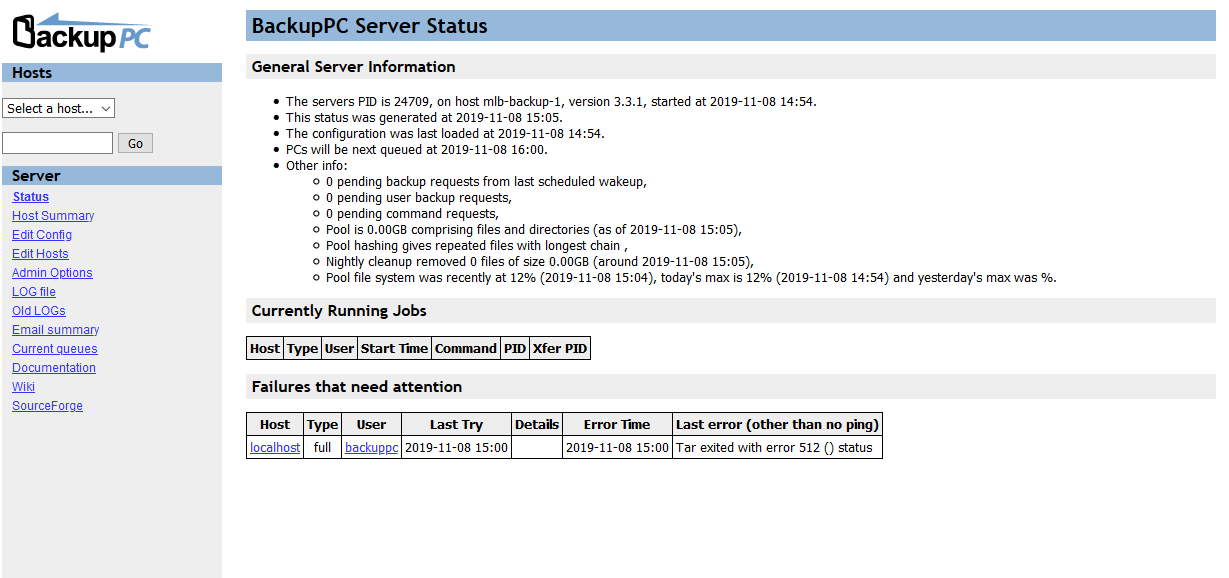Open the Status page link
Image resolution: width=1229 pixels, height=578 pixels.
[31, 197]
